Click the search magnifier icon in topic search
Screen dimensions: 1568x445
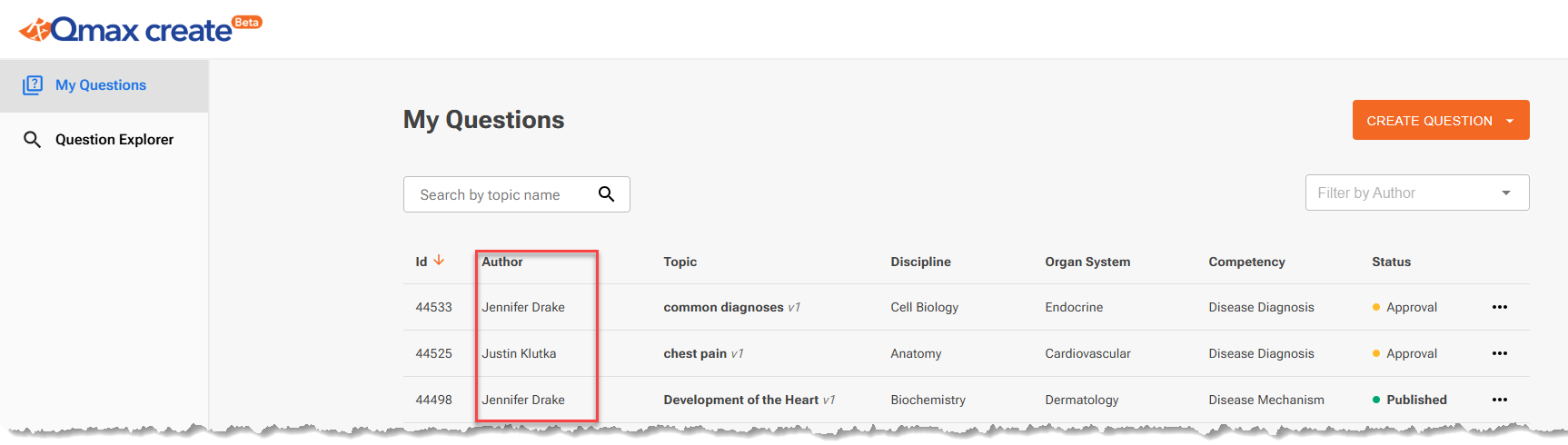tap(606, 193)
